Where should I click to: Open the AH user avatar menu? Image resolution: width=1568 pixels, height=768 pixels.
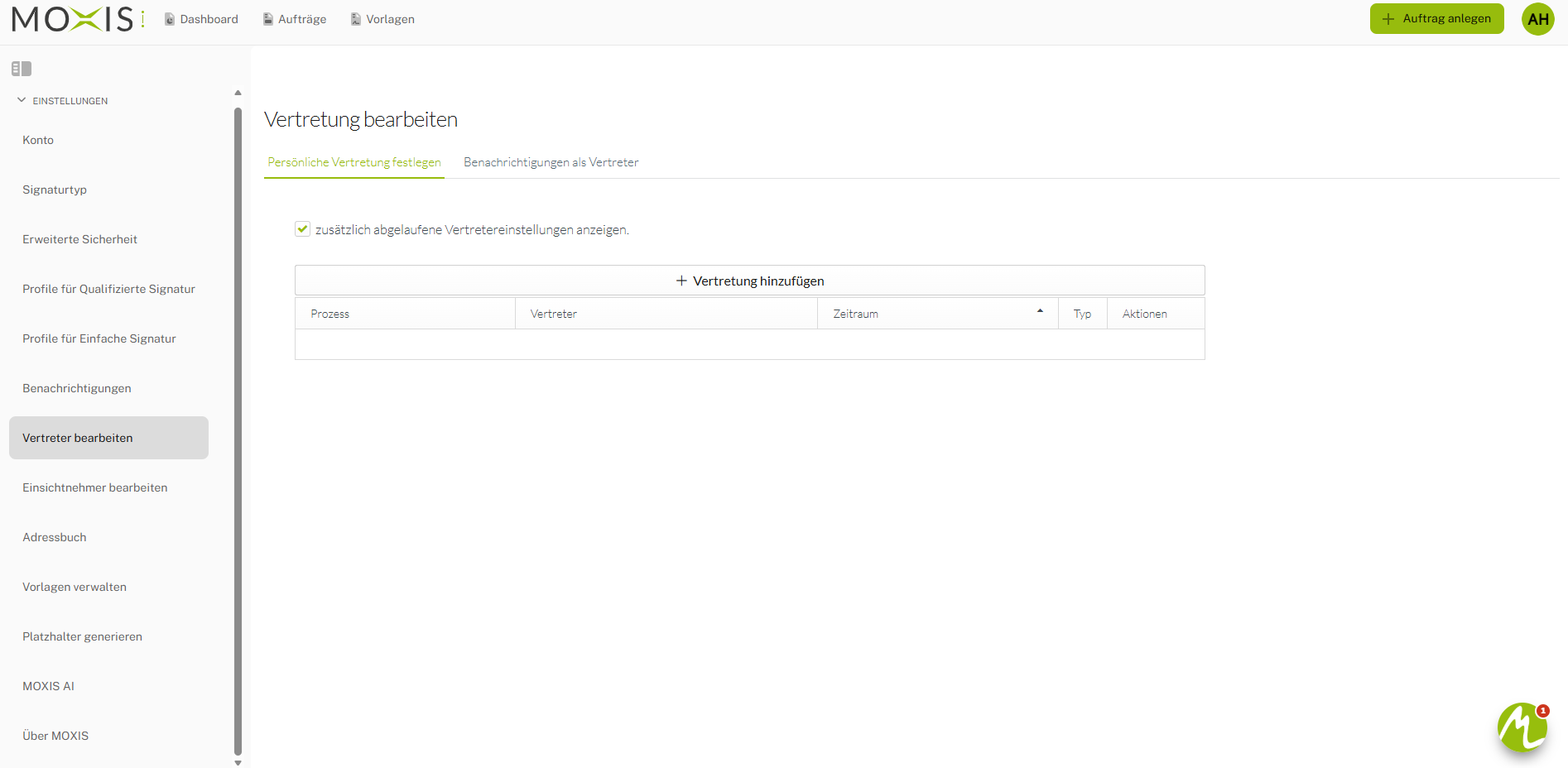[x=1537, y=19]
